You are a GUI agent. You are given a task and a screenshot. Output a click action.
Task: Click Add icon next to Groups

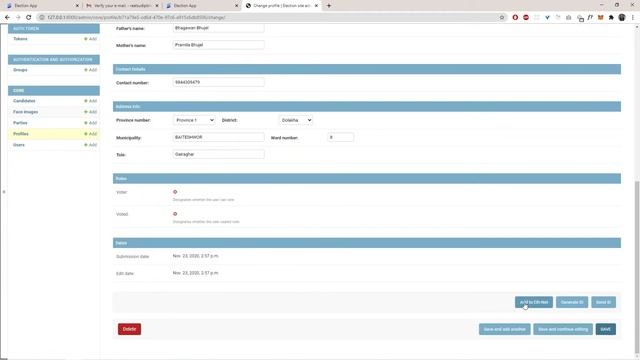(x=91, y=70)
